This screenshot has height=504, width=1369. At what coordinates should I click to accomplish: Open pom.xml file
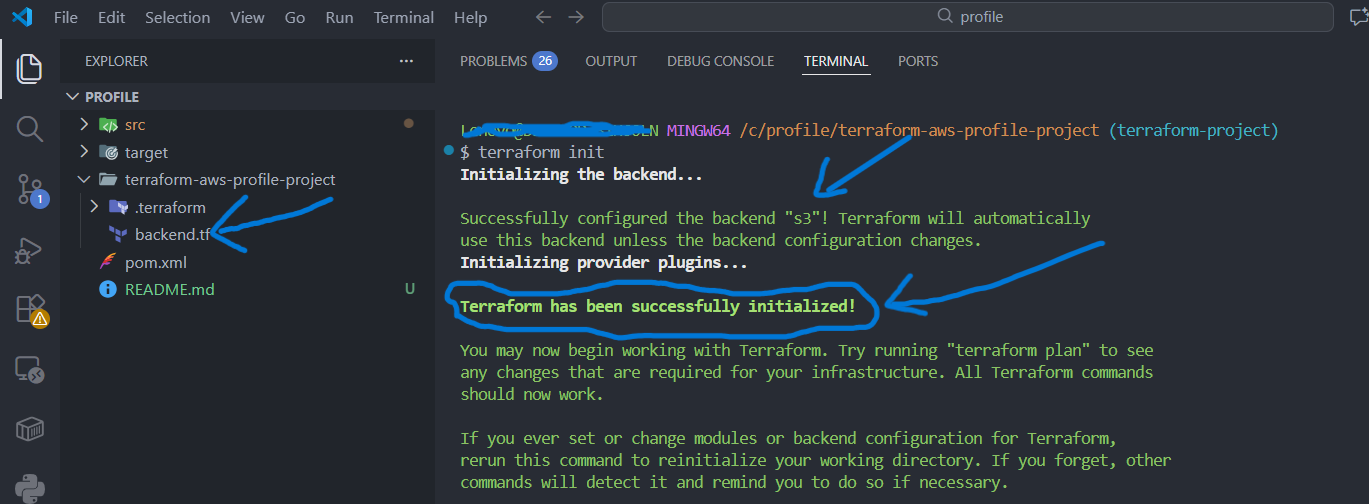click(x=156, y=262)
